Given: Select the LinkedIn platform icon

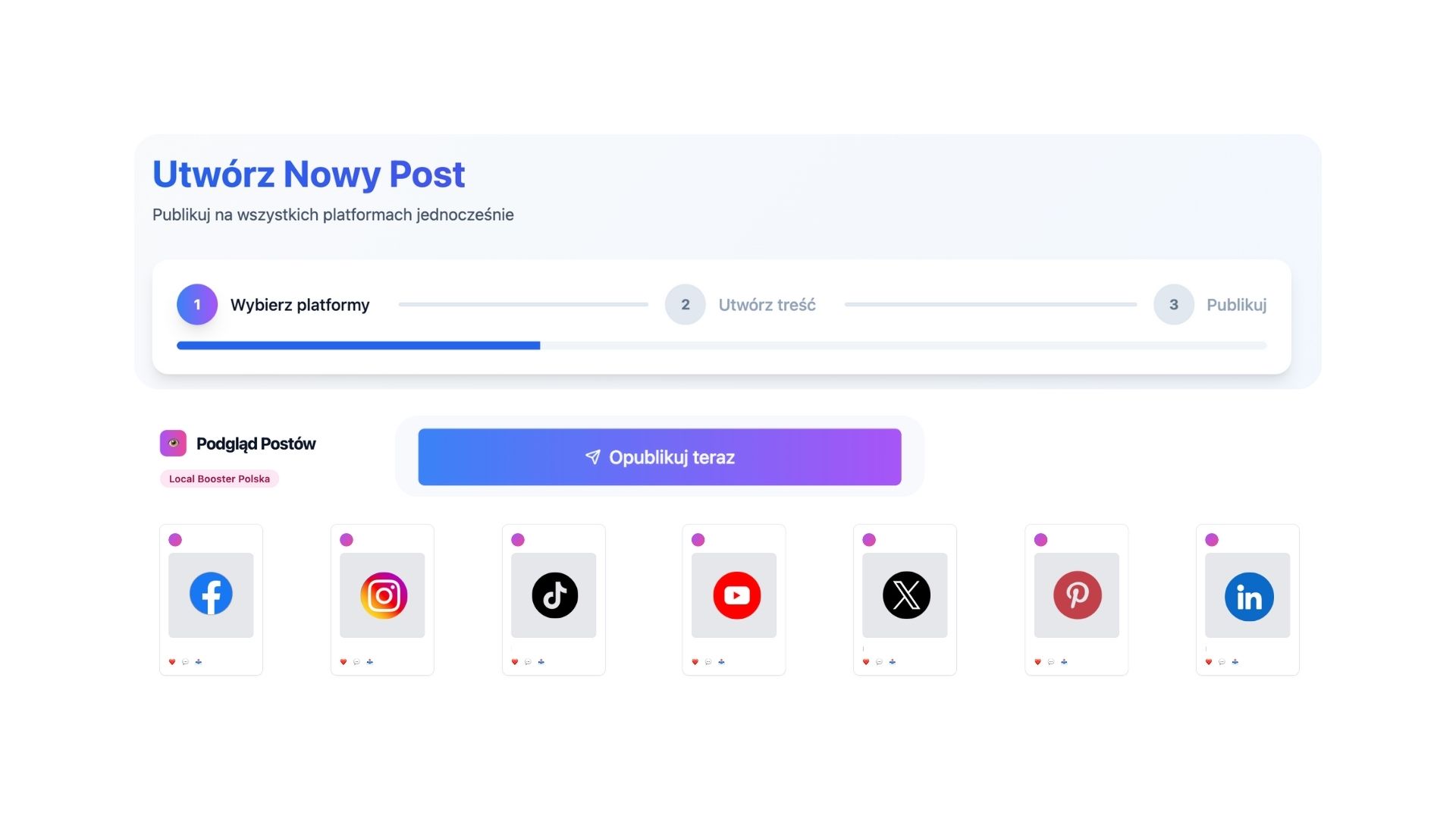Looking at the screenshot, I should coord(1248,597).
